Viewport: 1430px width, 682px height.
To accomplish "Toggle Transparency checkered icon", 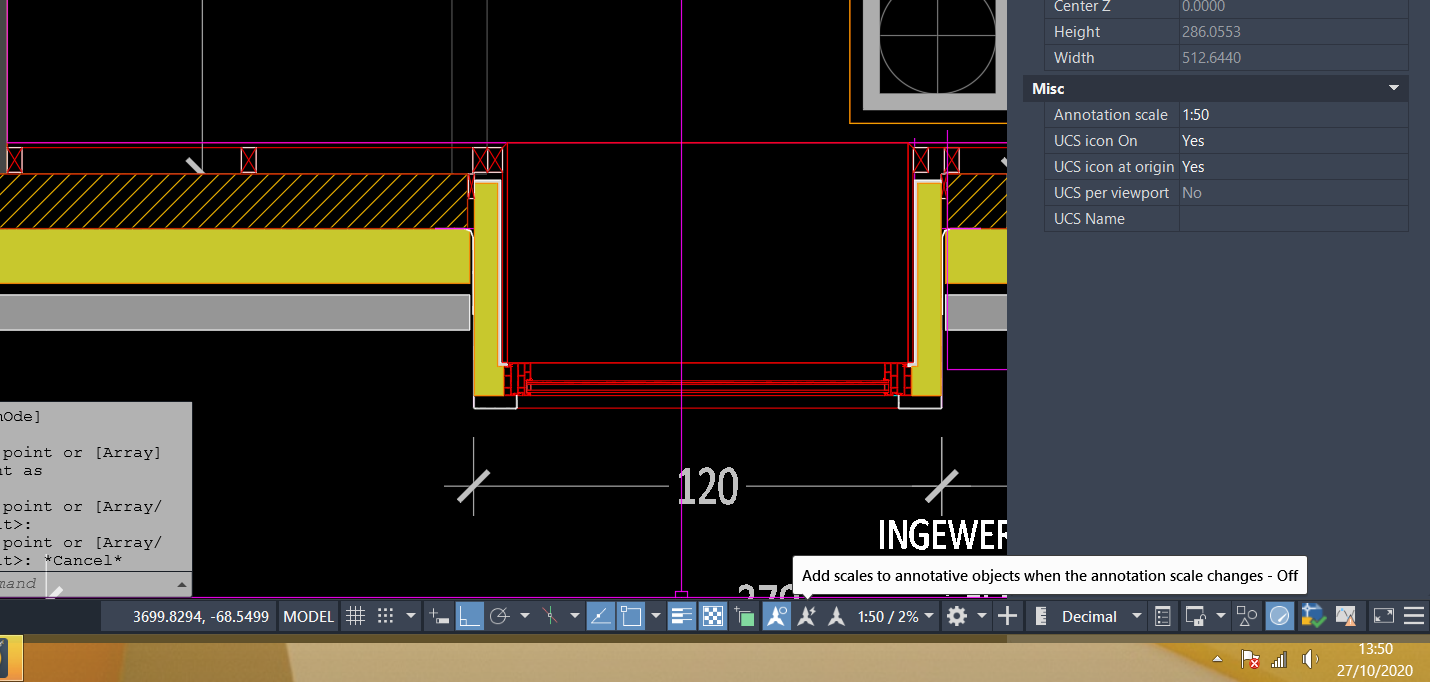I will (712, 616).
